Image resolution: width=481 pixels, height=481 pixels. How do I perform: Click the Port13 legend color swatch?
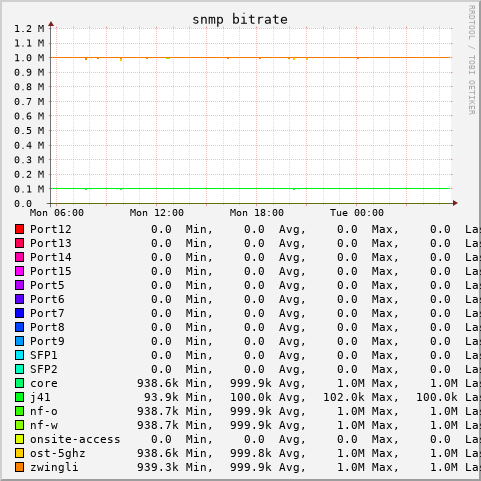tap(20, 243)
